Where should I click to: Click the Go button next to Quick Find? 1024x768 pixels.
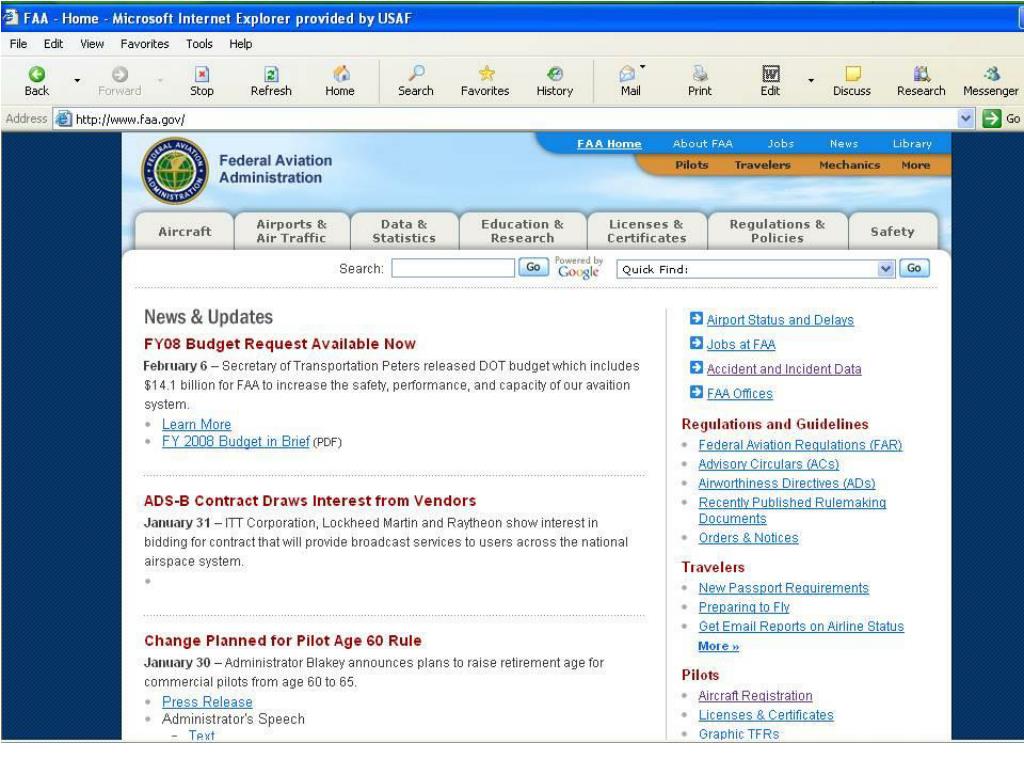point(914,268)
